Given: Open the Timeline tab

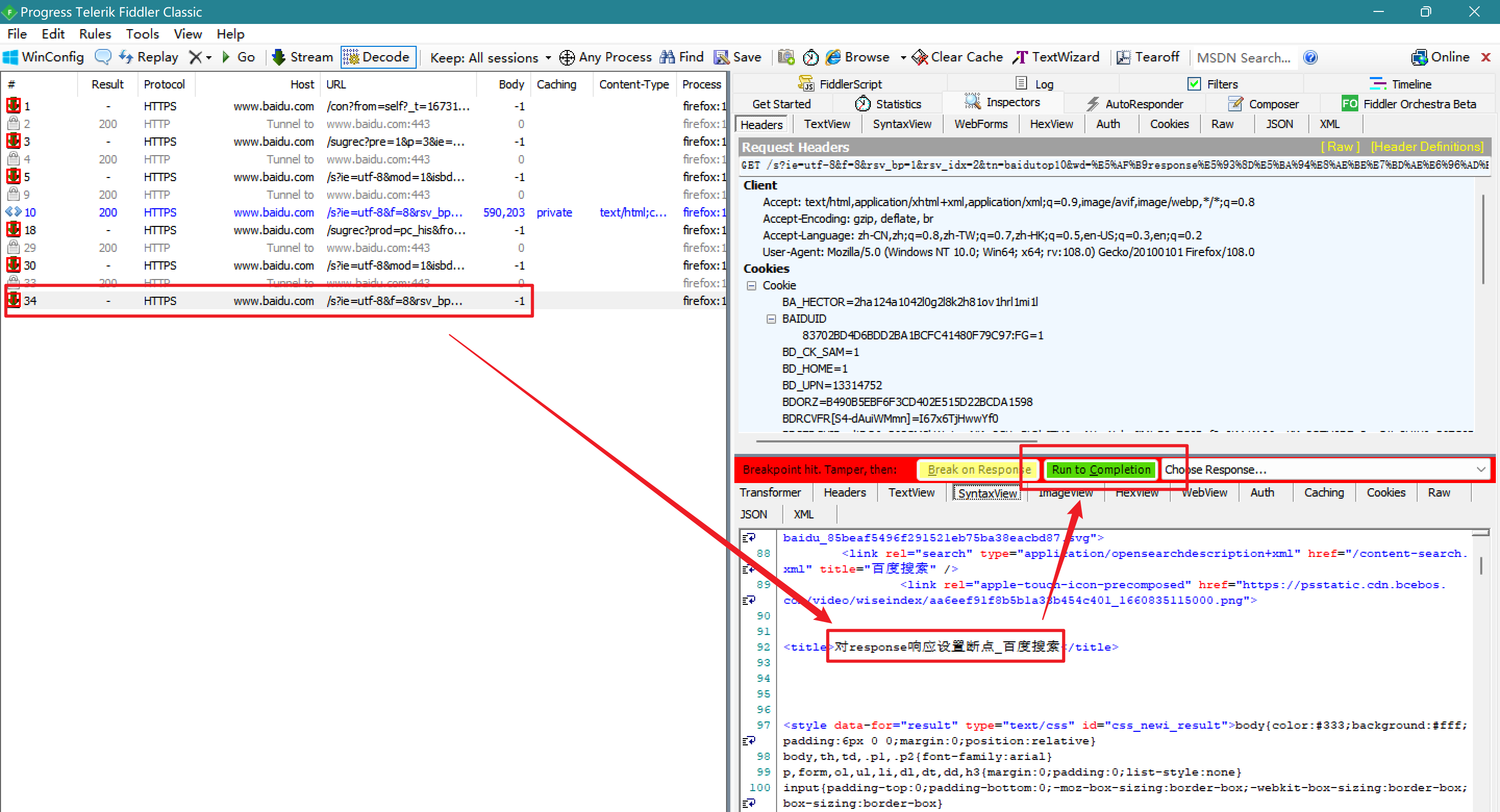Looking at the screenshot, I should 1400,84.
